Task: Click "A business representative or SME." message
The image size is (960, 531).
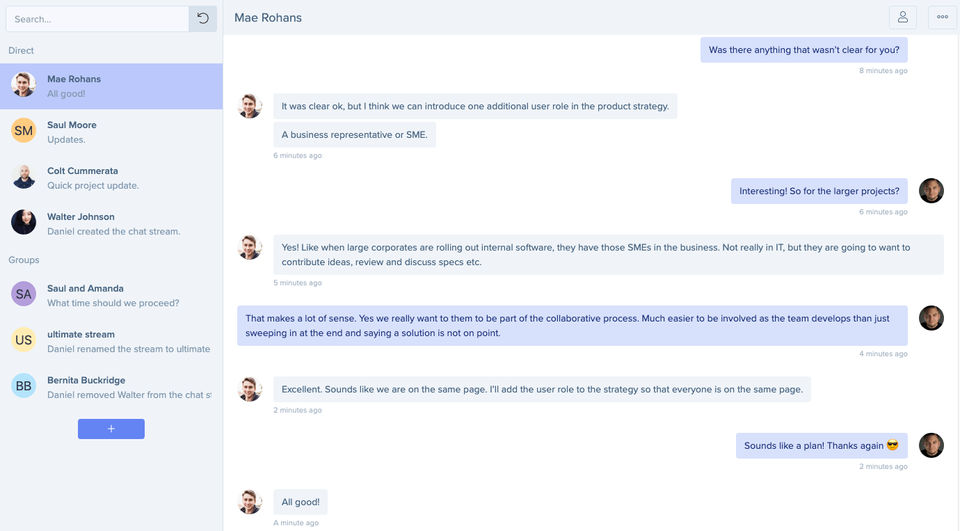Action: pos(354,135)
